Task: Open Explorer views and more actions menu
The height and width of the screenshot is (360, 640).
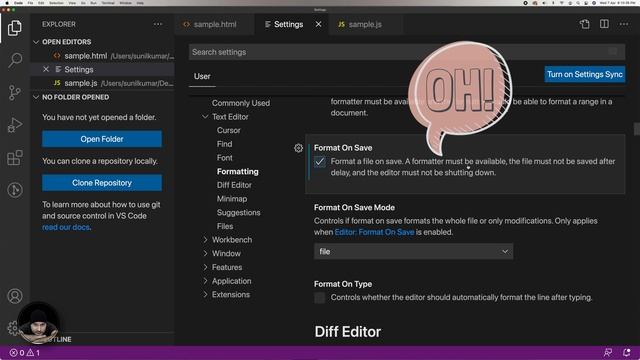Action: [x=158, y=24]
